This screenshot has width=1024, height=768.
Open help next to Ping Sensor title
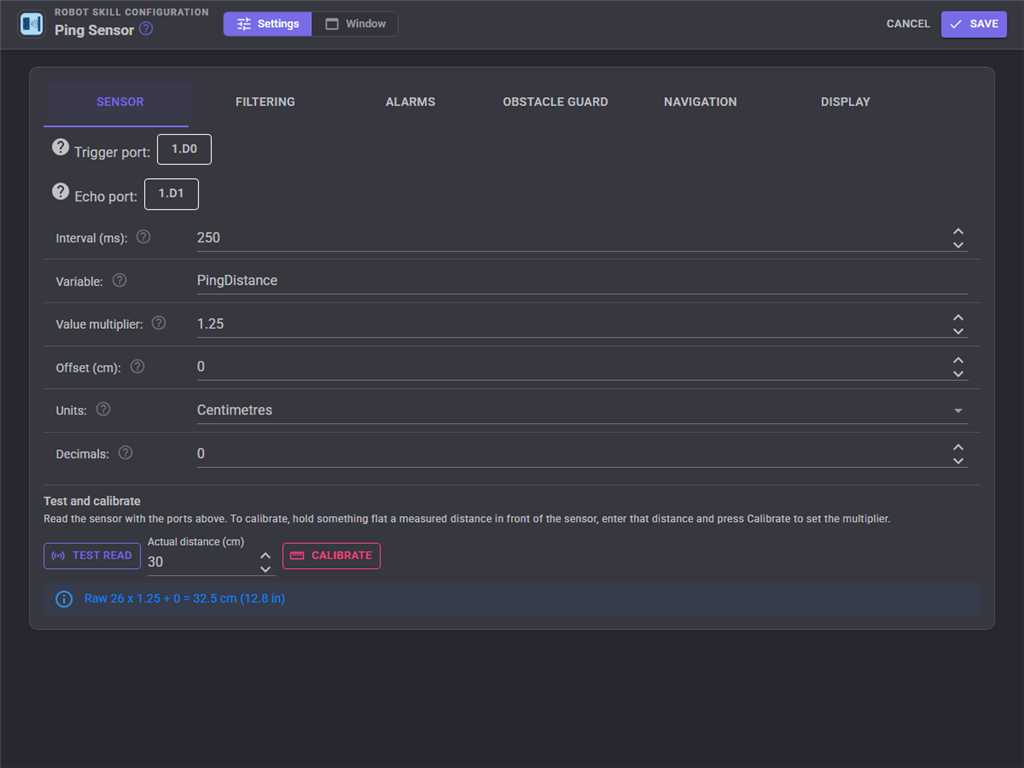pos(146,29)
